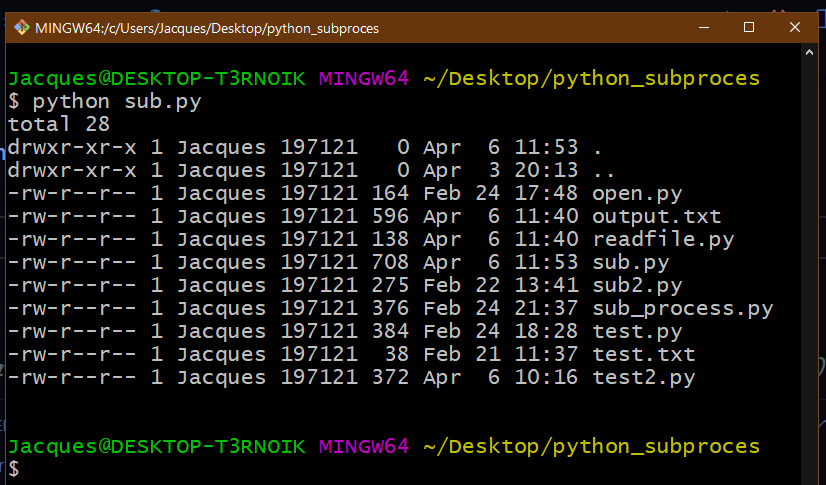Viewport: 826px width, 485px height.
Task: Maximize the MINGW64 terminal window
Action: [748, 28]
